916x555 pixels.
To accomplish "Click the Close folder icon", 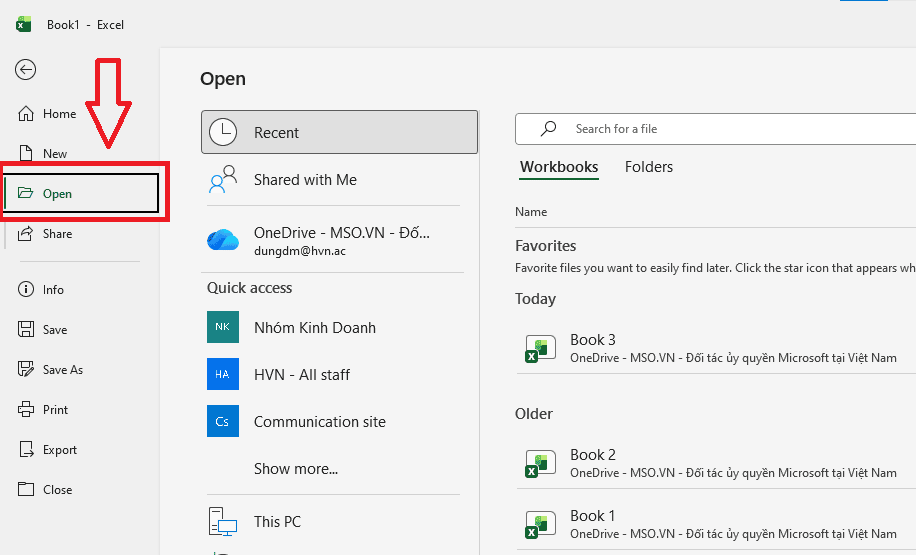I will [26, 489].
